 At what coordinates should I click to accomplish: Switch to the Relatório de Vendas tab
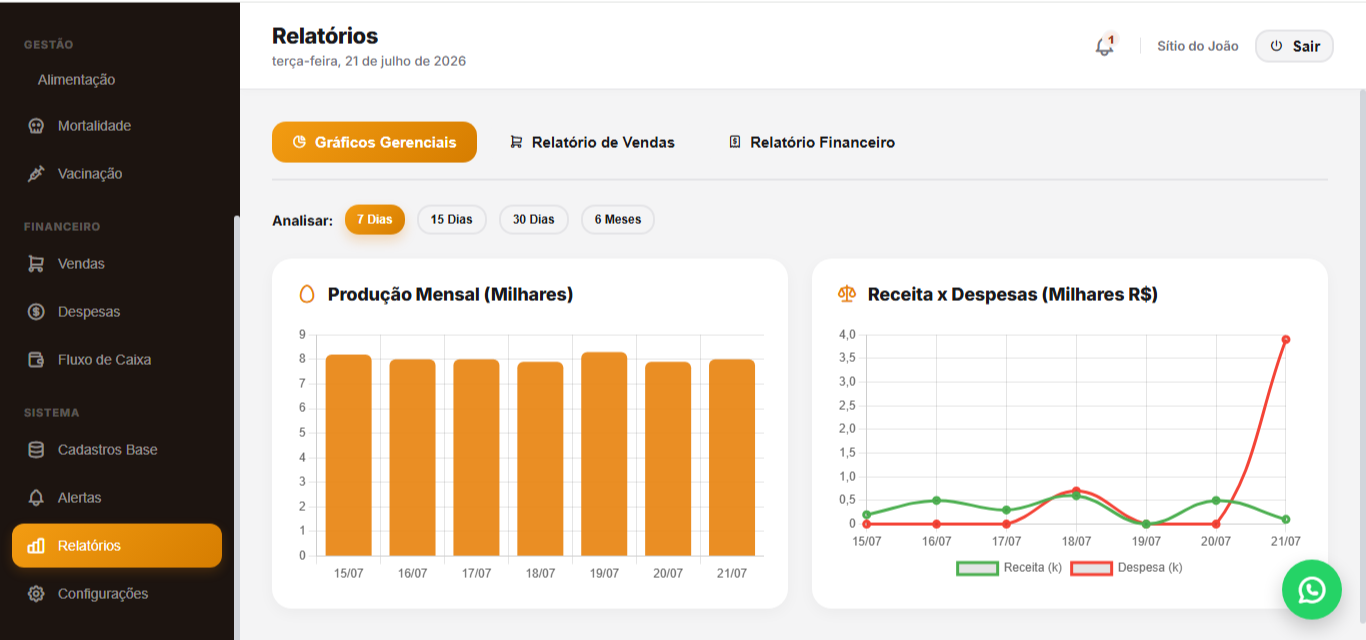(592, 142)
